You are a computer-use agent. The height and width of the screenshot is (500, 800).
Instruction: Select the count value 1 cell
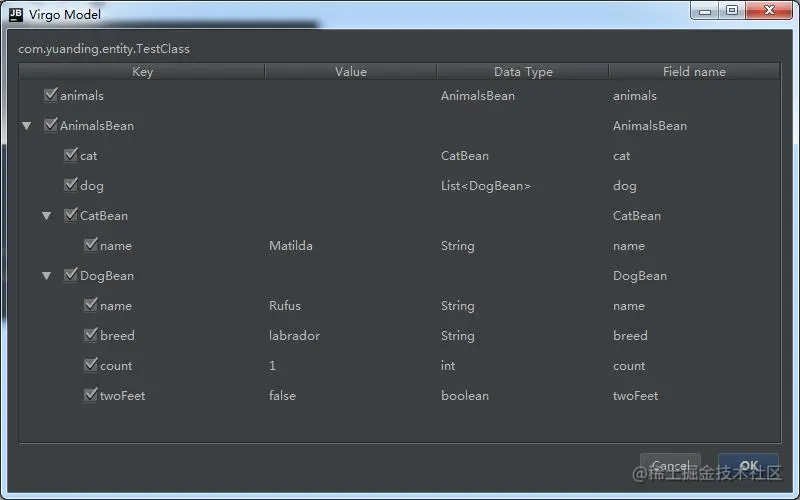(x=272, y=365)
